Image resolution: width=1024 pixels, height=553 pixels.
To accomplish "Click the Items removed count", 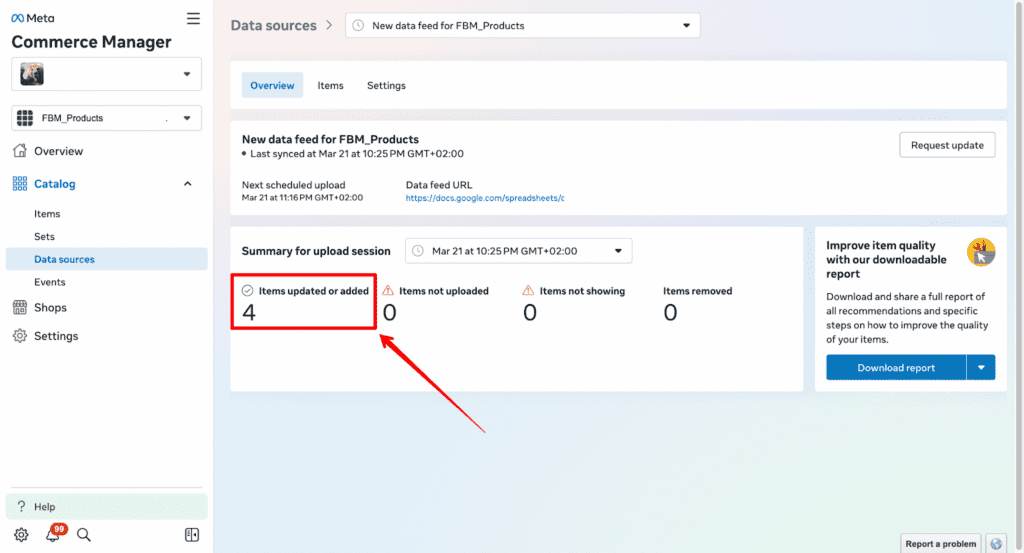I will coord(670,313).
